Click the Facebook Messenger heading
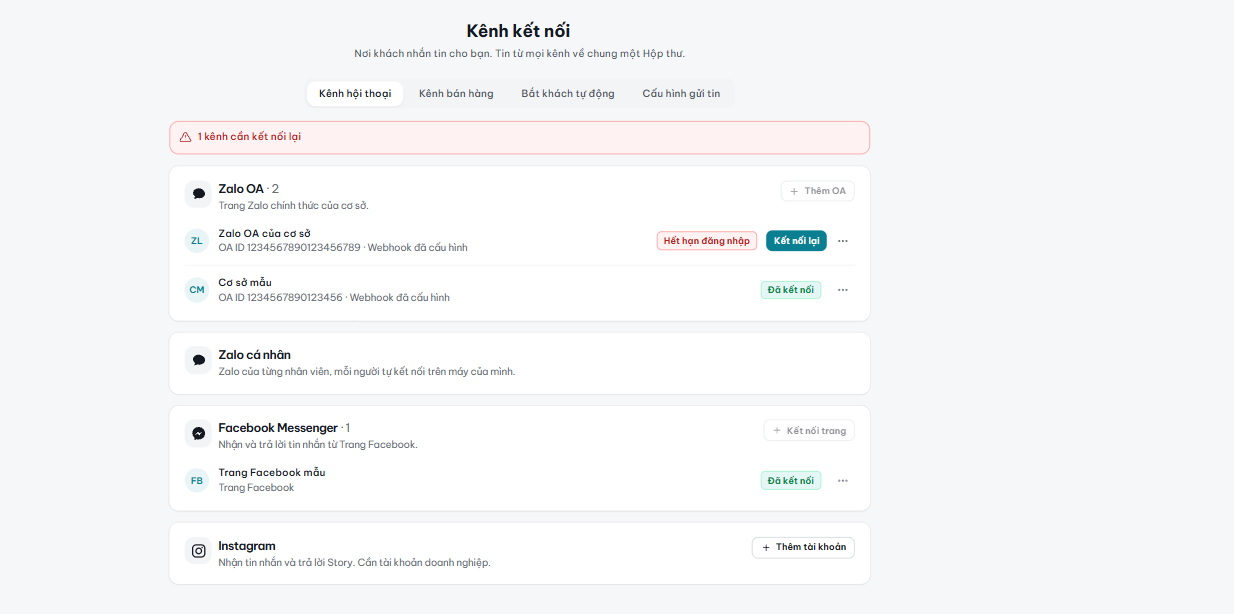Image resolution: width=1234 pixels, height=614 pixels. coord(278,428)
